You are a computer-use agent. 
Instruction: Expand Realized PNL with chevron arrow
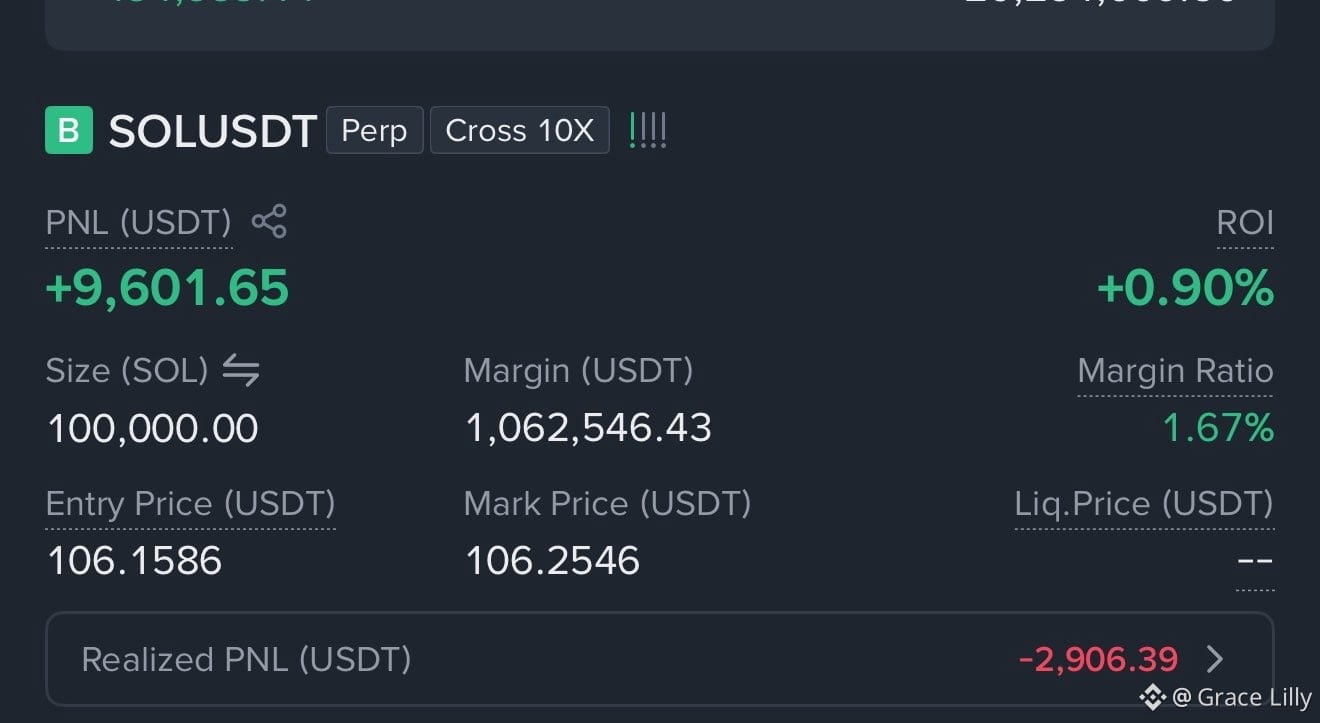[1215, 659]
